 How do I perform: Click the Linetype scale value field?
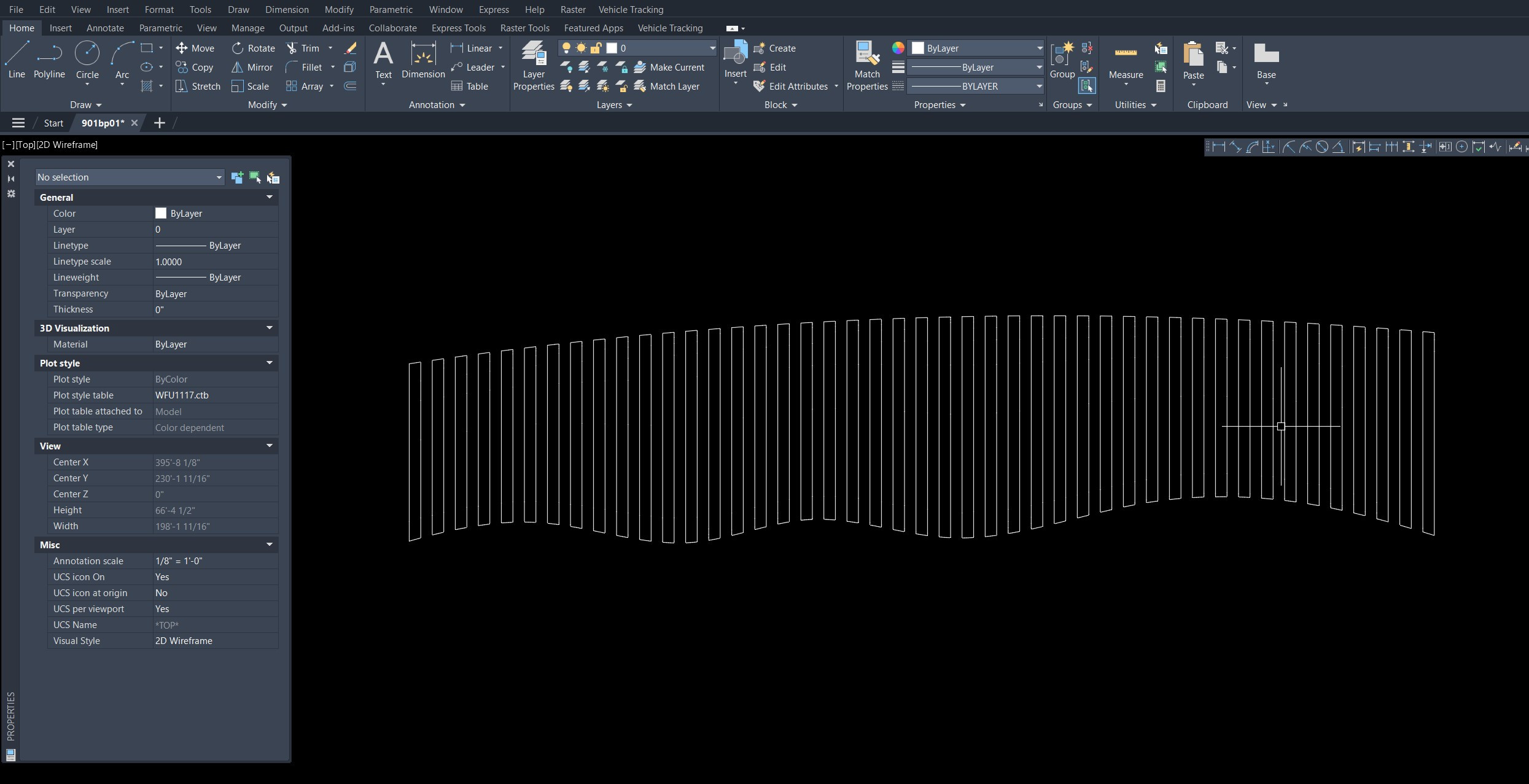[215, 262]
